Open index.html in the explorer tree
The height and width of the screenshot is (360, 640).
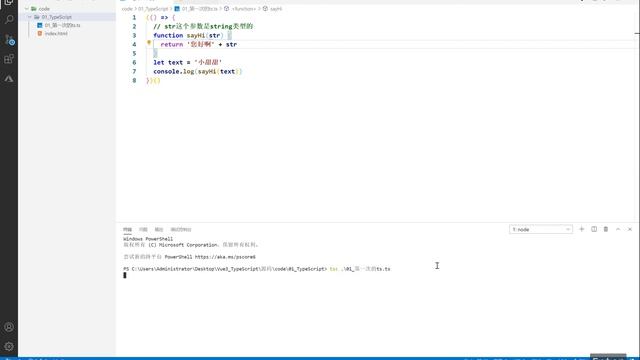coord(56,33)
